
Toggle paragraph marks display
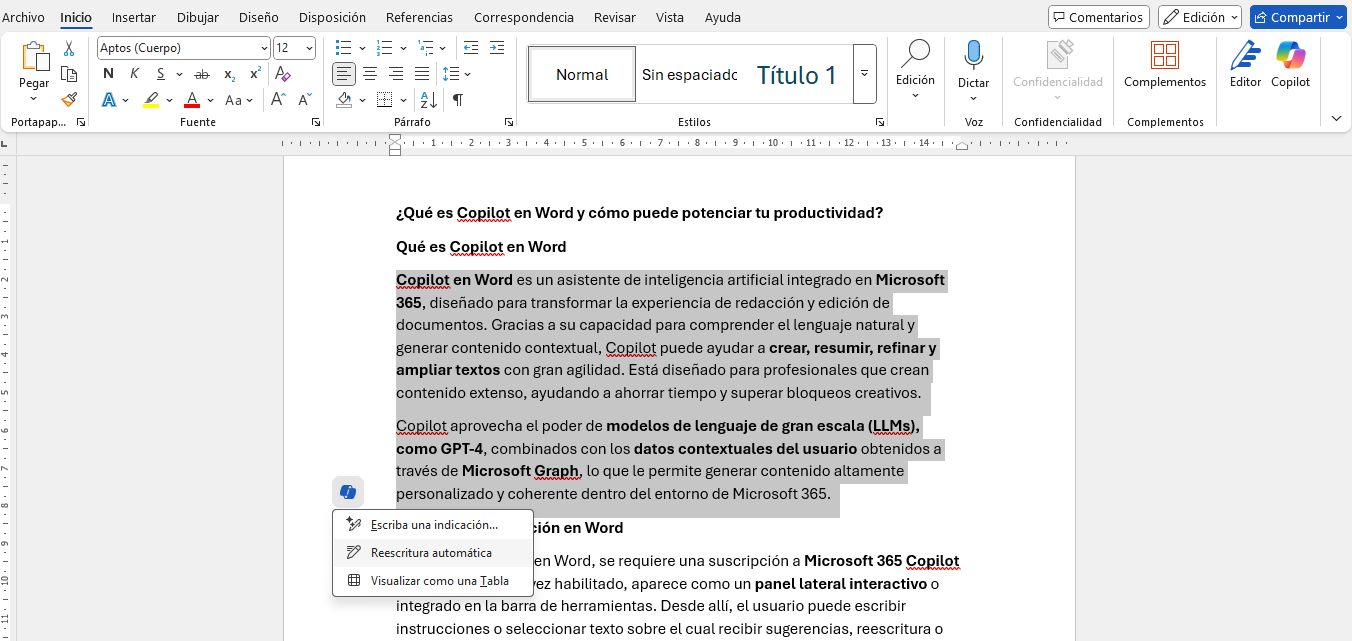tap(457, 100)
